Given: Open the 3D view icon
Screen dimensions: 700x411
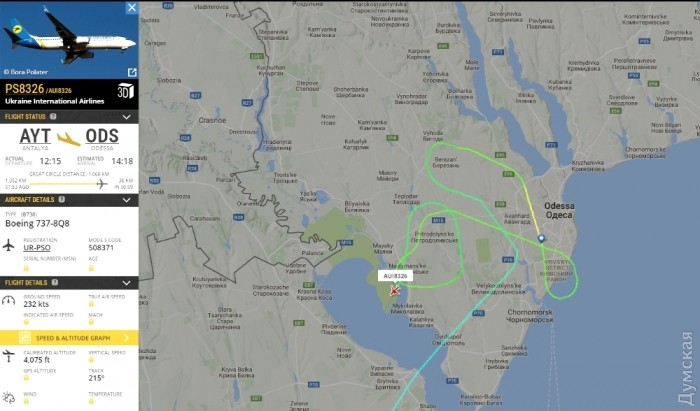Looking at the screenshot, I should point(125,91).
